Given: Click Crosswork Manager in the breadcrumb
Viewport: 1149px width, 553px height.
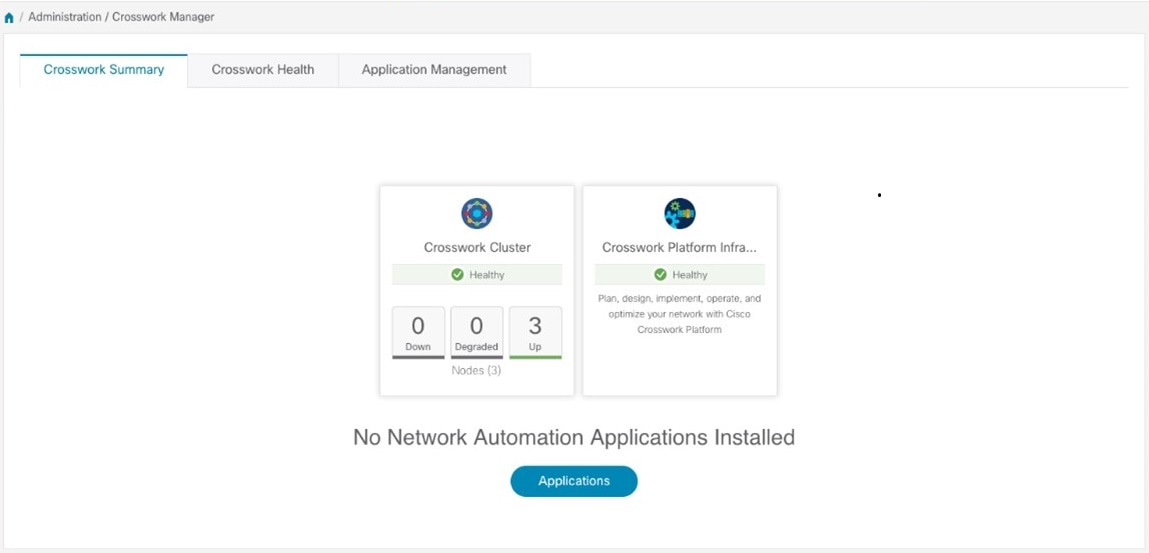Looking at the screenshot, I should pyautogui.click(x=163, y=17).
